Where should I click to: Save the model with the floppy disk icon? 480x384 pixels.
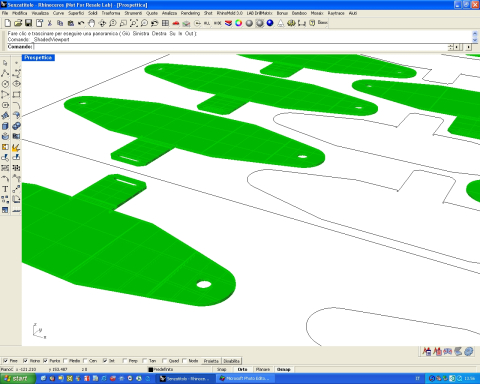(x=29, y=23)
